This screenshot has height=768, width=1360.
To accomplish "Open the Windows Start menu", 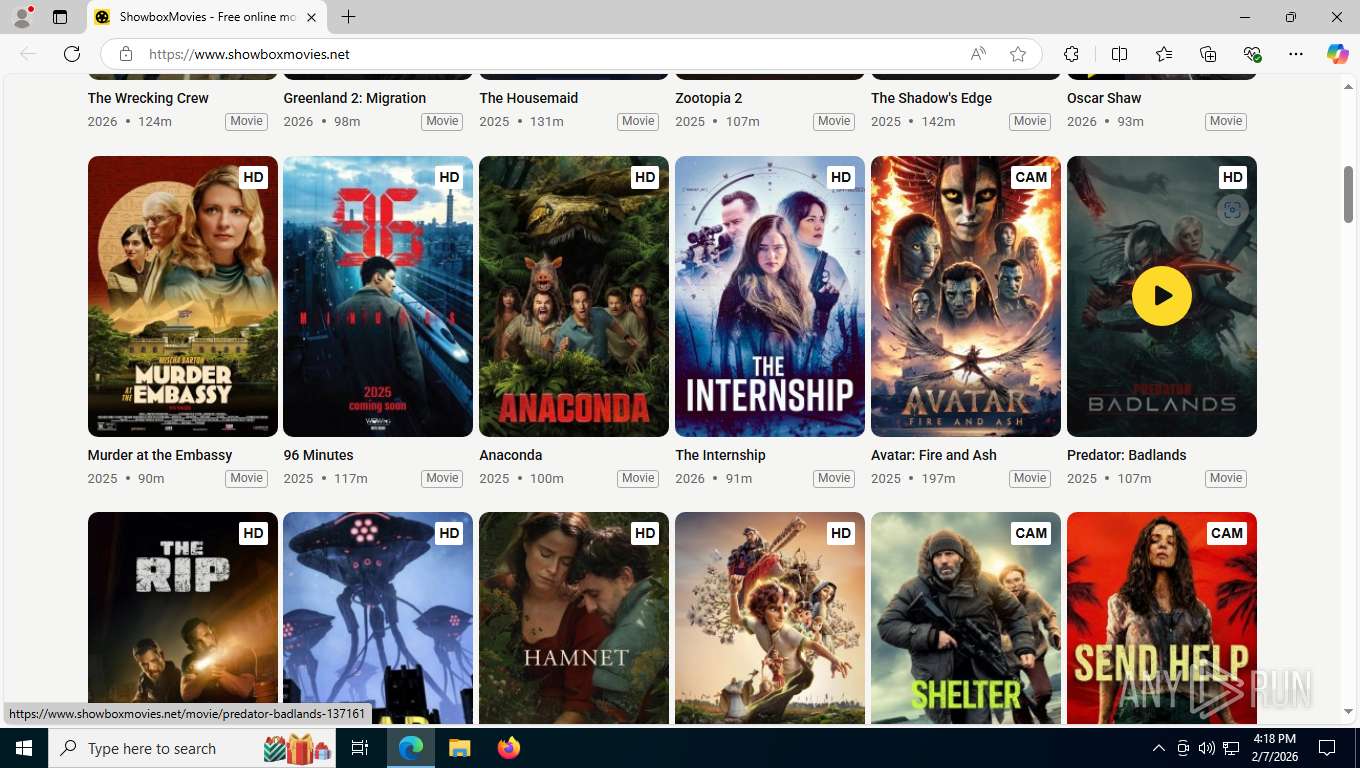I will click(x=23, y=748).
